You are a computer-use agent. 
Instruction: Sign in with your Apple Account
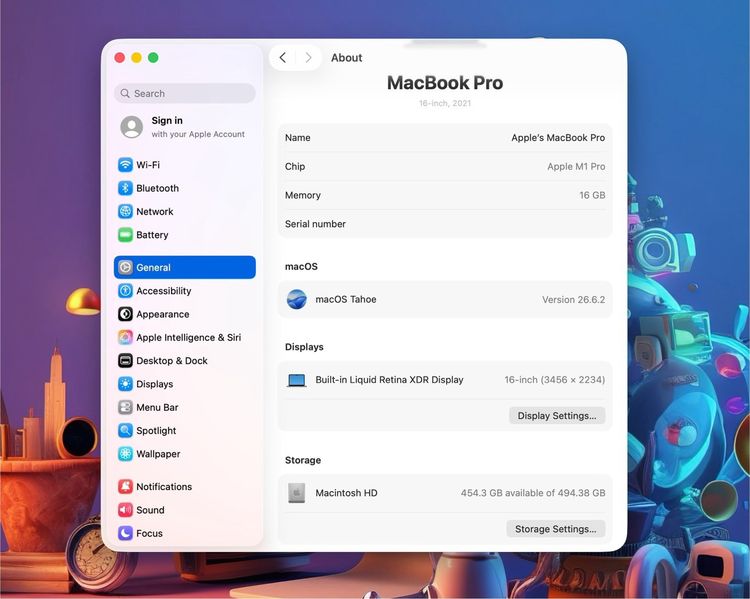click(x=185, y=127)
